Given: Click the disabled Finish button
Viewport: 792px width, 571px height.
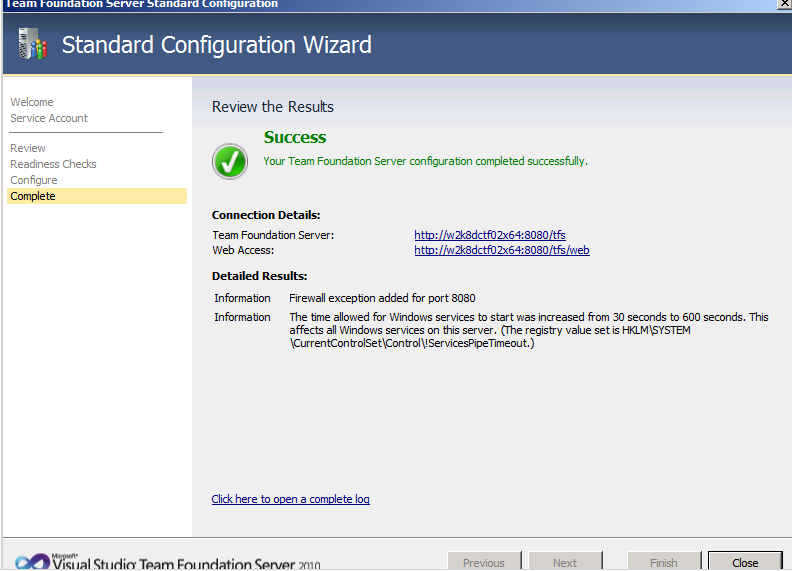Looking at the screenshot, I should coord(664,562).
